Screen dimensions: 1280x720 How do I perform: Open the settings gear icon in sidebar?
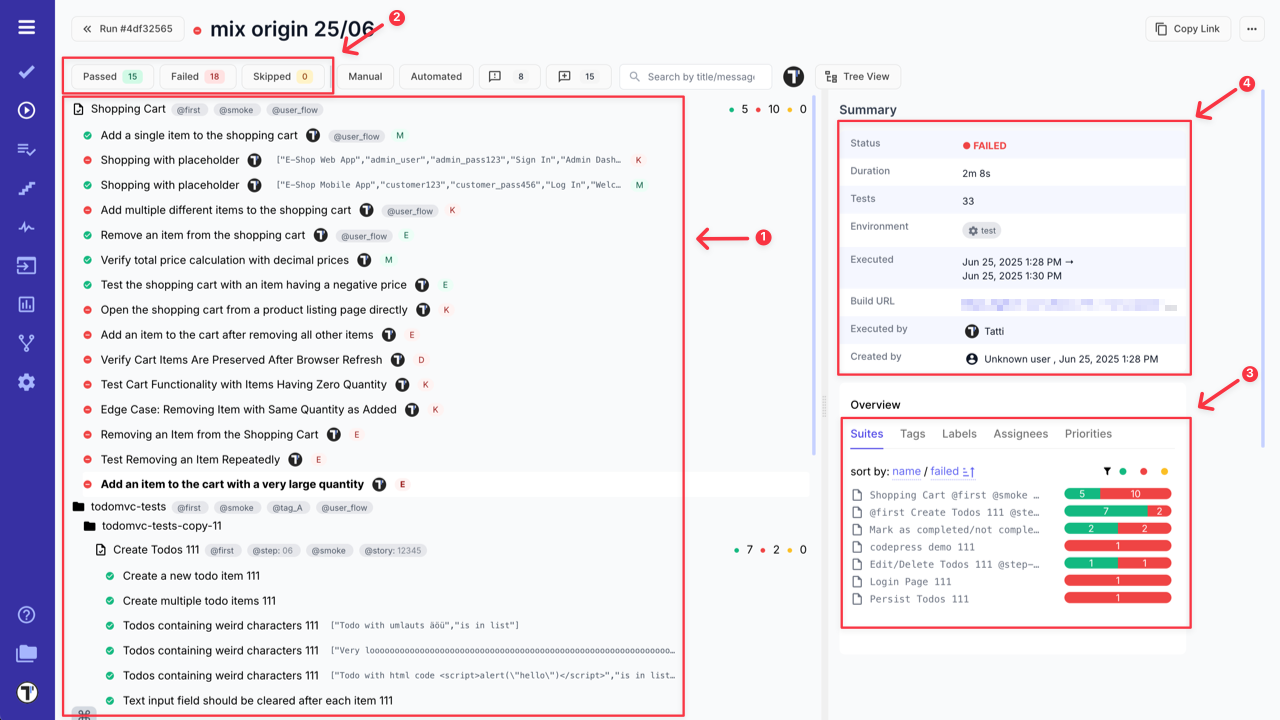coord(27,381)
